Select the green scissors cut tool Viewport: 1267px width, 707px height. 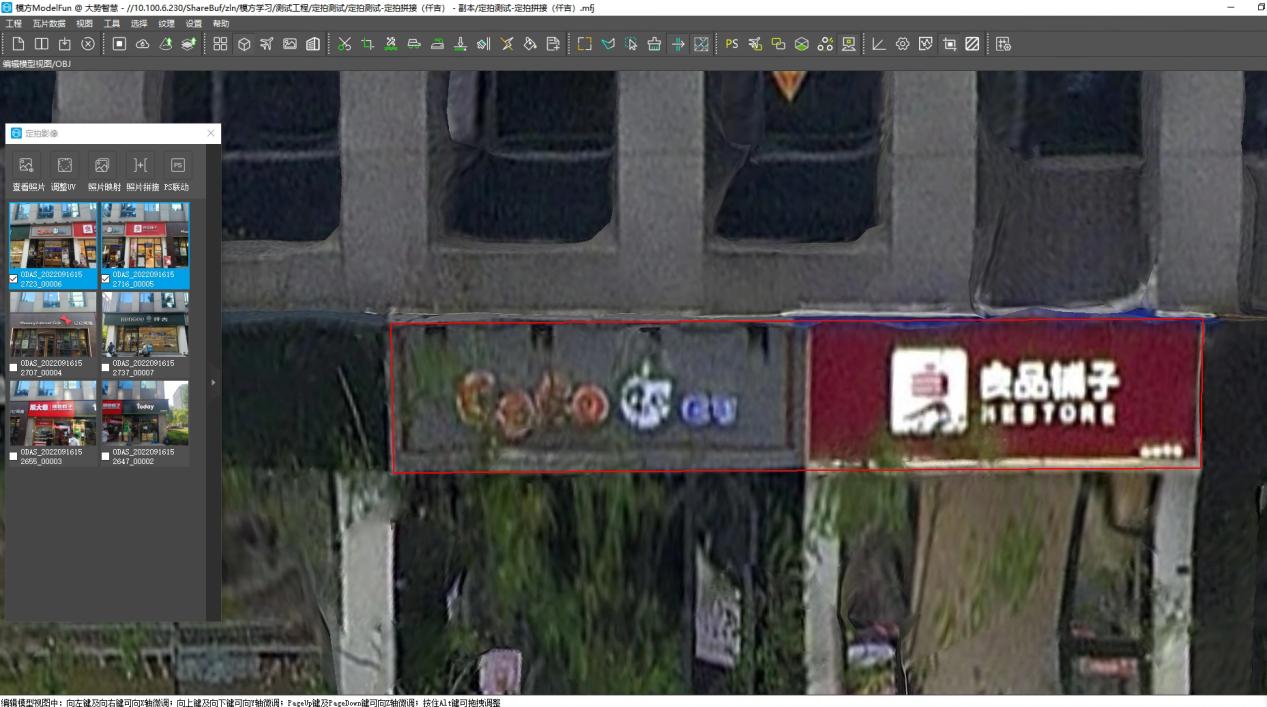point(344,44)
